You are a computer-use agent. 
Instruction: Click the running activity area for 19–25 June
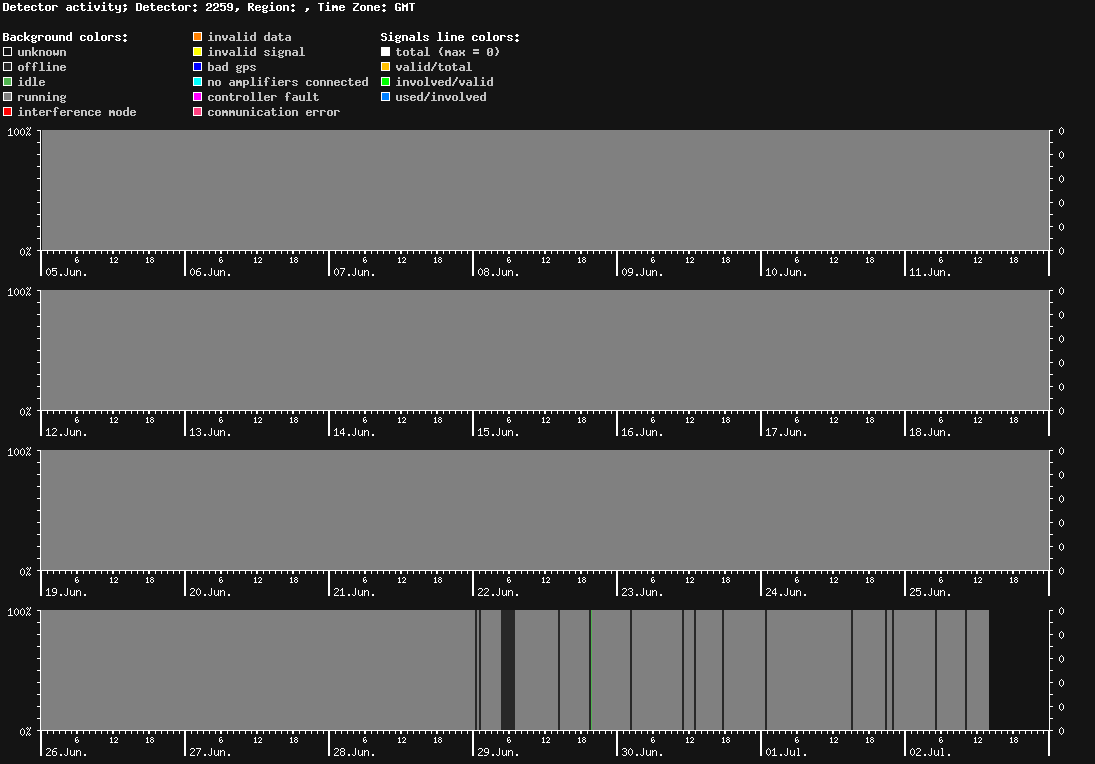[545, 510]
